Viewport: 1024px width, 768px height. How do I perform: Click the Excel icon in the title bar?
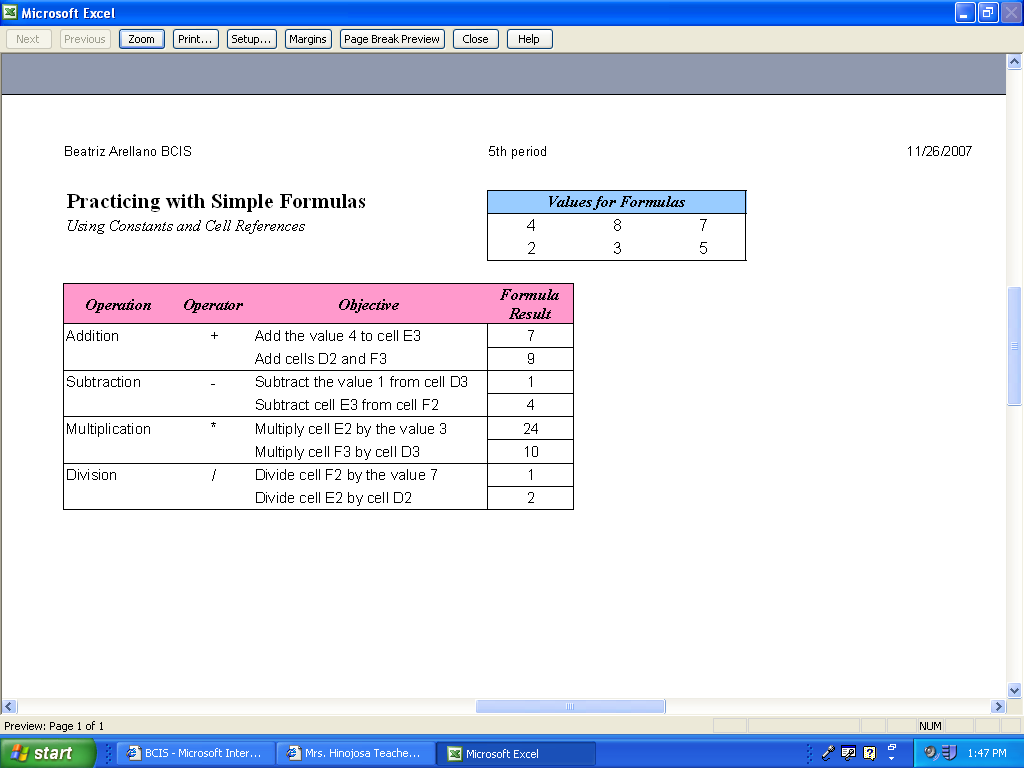[10, 12]
